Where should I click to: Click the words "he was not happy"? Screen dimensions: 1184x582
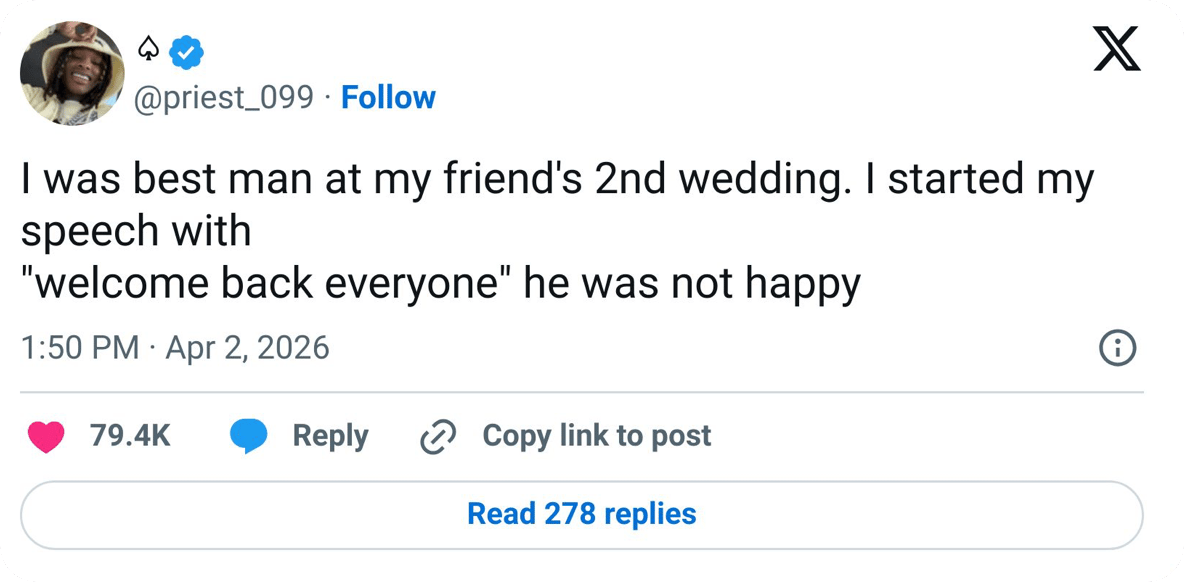point(692,285)
